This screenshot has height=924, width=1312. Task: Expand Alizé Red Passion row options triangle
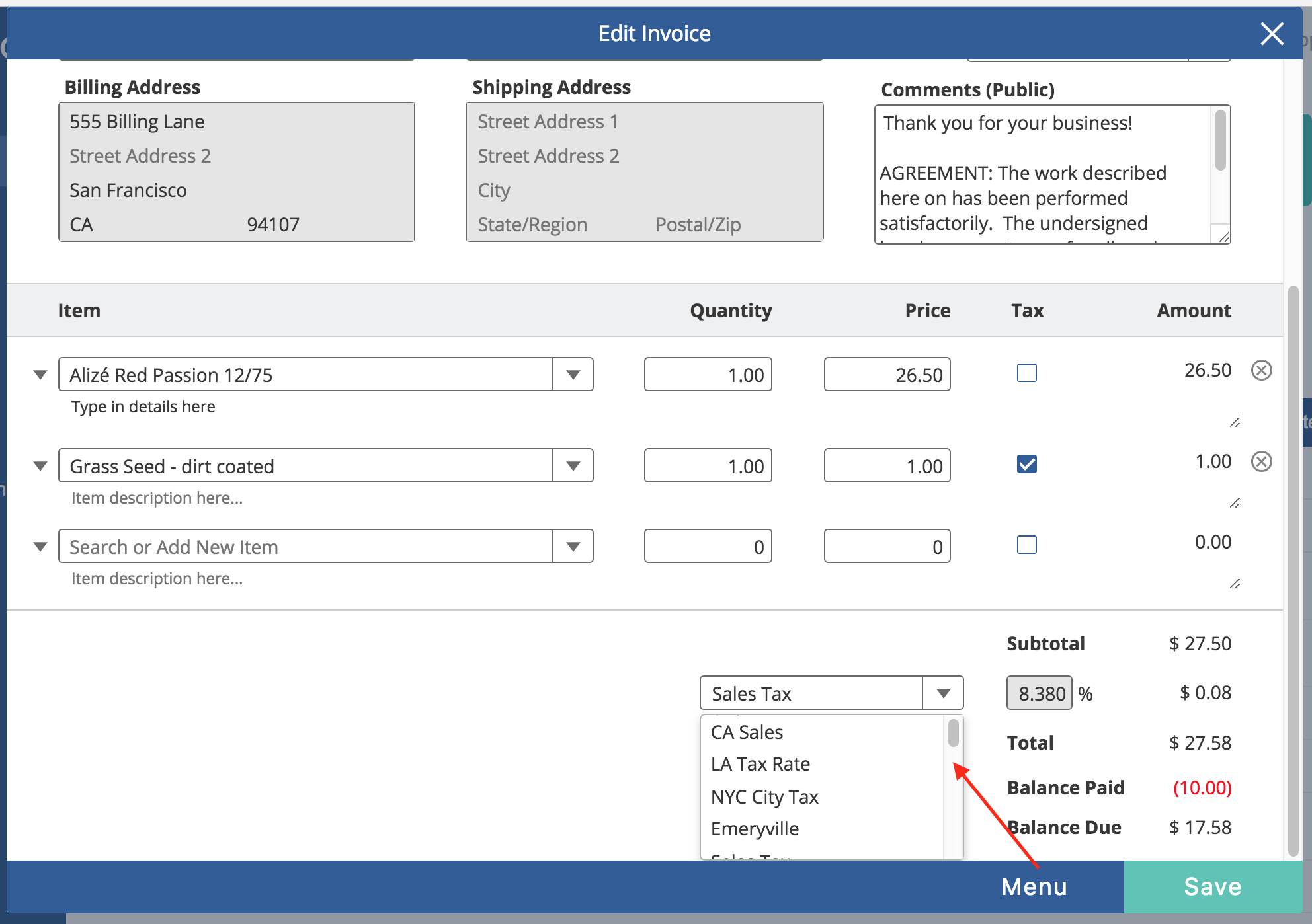pos(40,375)
